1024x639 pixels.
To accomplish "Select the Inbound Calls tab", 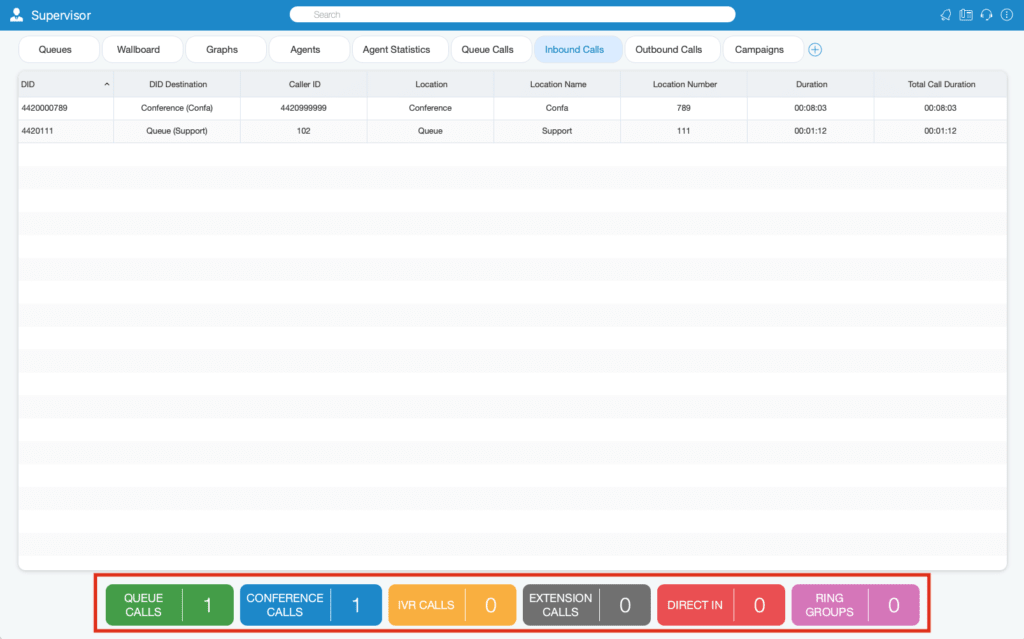I will tap(578, 50).
